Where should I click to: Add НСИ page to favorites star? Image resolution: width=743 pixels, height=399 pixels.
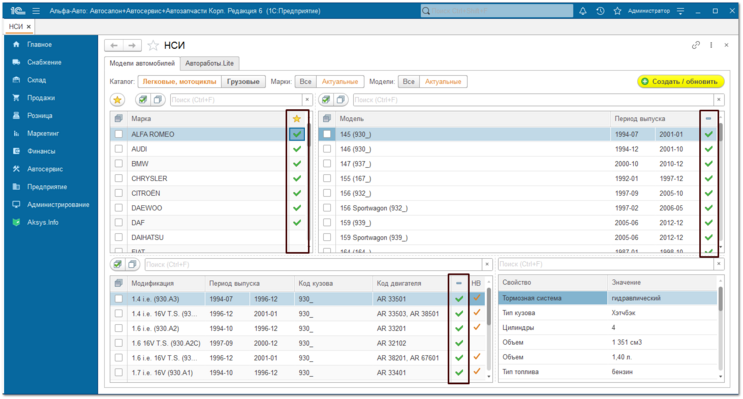(153, 45)
